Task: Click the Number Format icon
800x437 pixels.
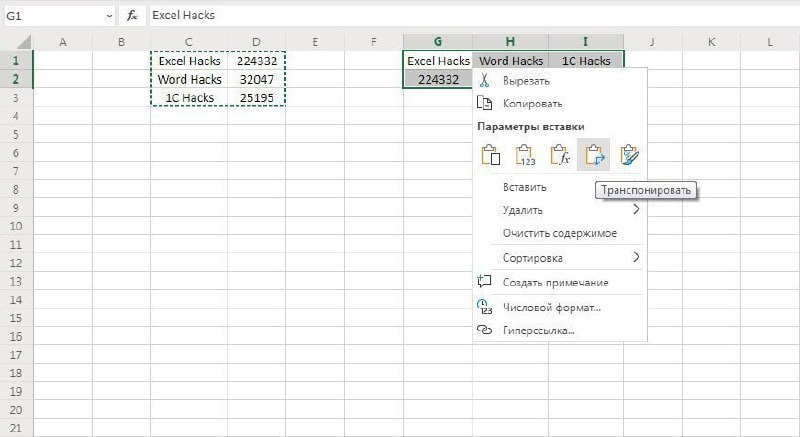Action: pos(484,306)
